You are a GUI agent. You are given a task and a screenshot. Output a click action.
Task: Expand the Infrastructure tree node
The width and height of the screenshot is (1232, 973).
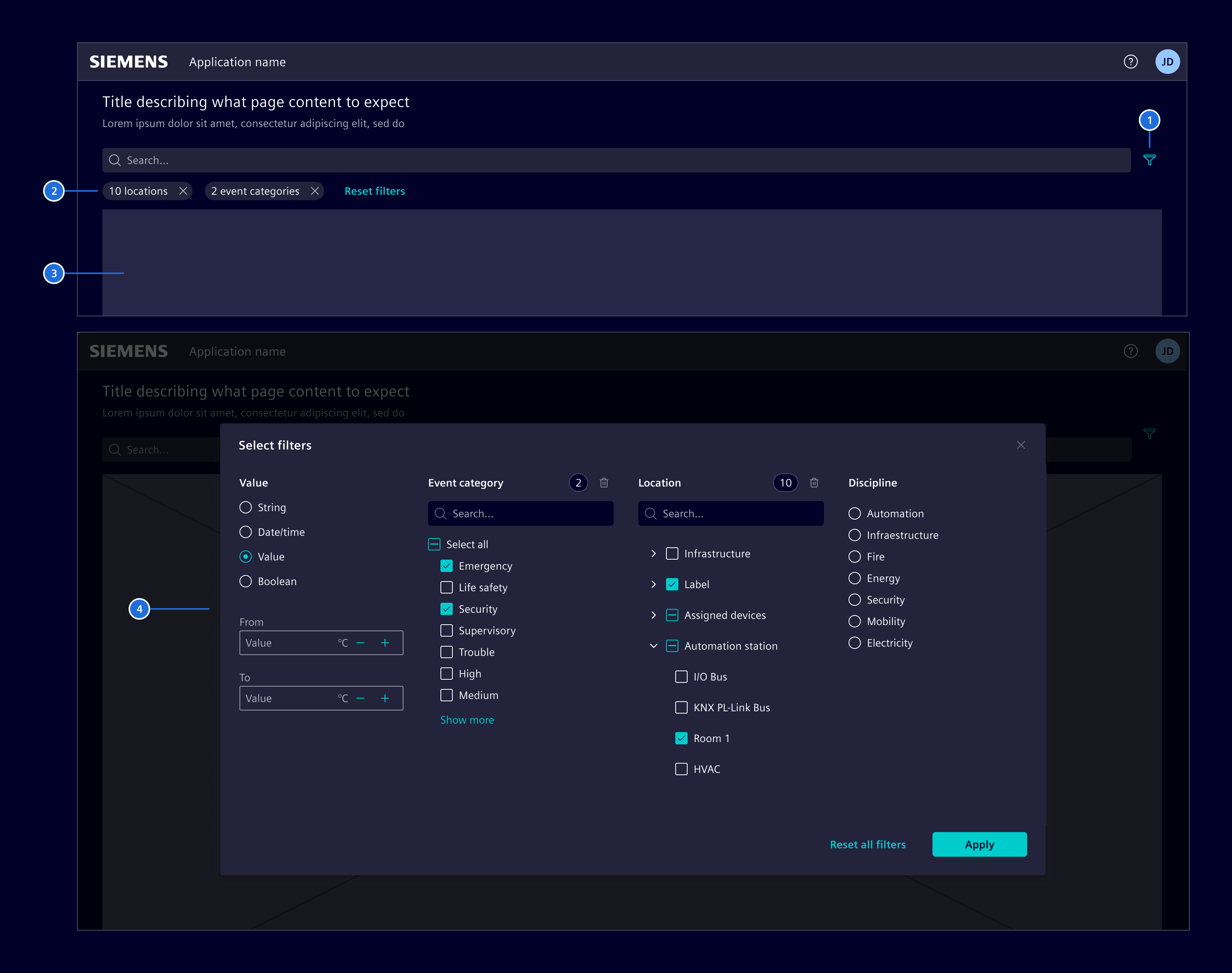(653, 554)
